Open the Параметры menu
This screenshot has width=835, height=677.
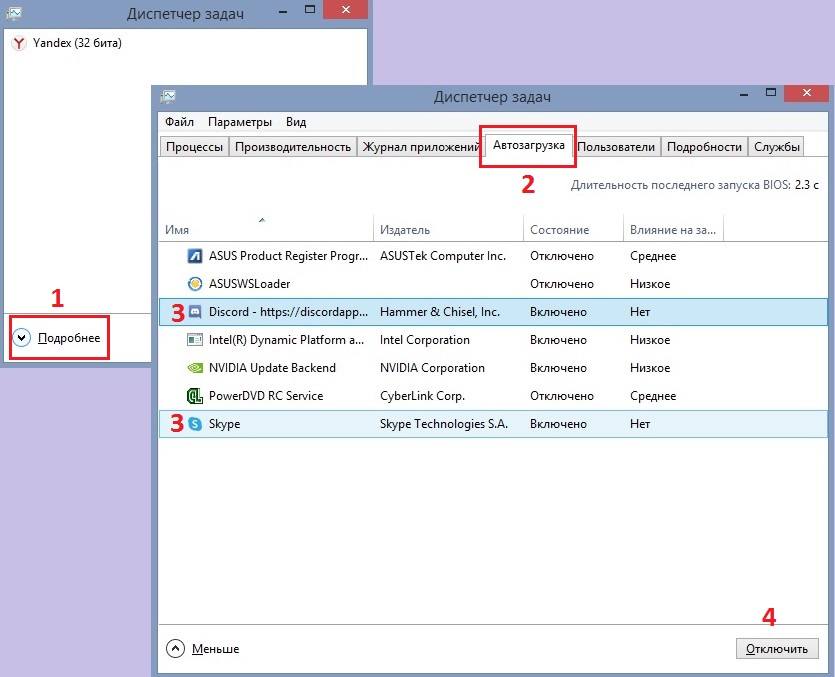(x=240, y=122)
